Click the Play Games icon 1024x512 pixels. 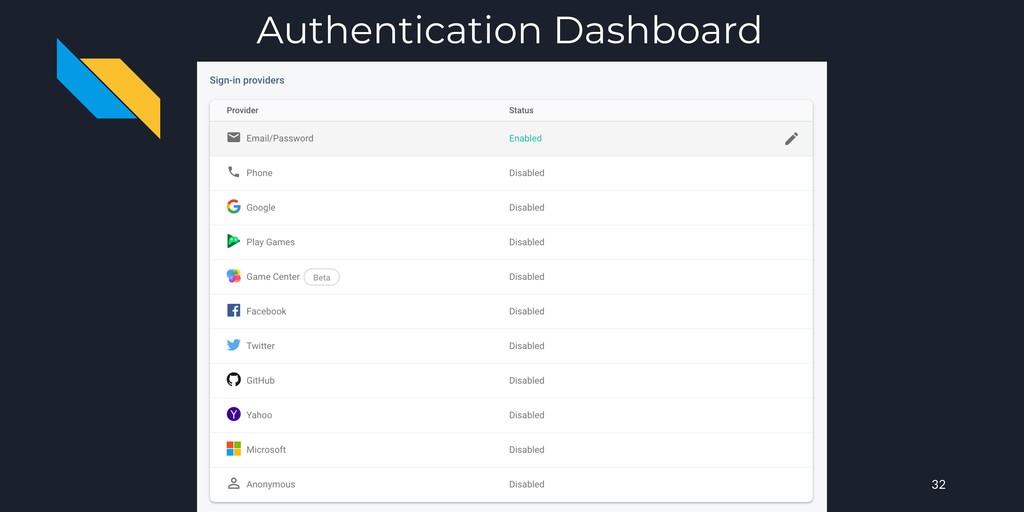(x=233, y=241)
